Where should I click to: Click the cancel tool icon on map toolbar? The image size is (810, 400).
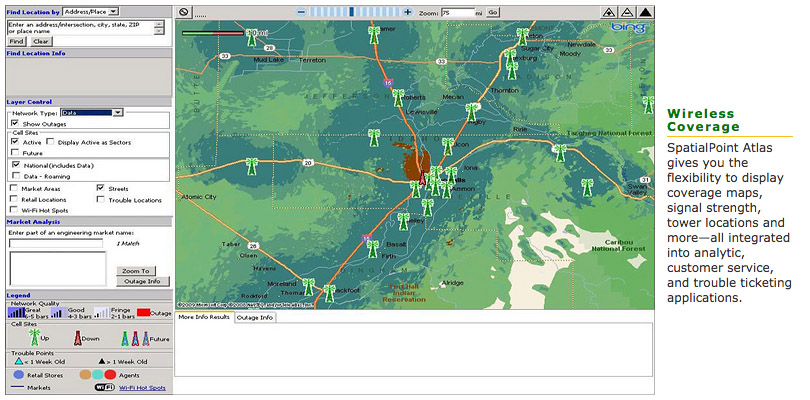[184, 12]
